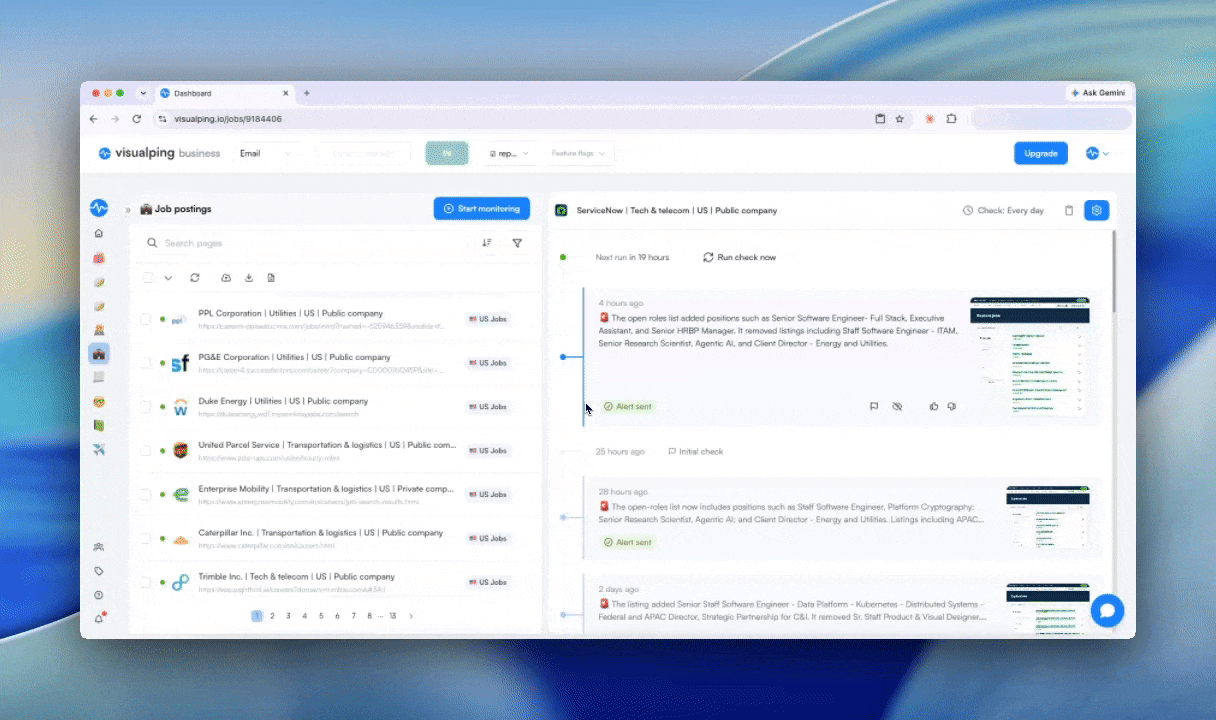Go to page 2 in pagination
Viewport: 1216px width, 720px height.
(x=272, y=616)
